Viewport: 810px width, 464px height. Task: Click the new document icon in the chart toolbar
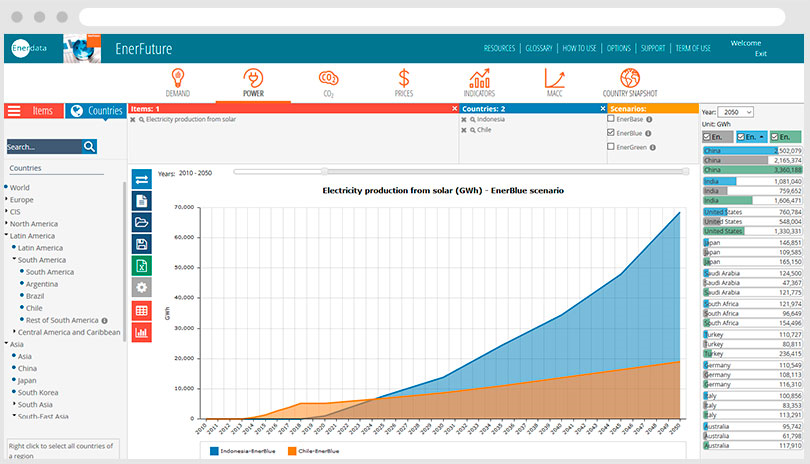[x=142, y=201]
